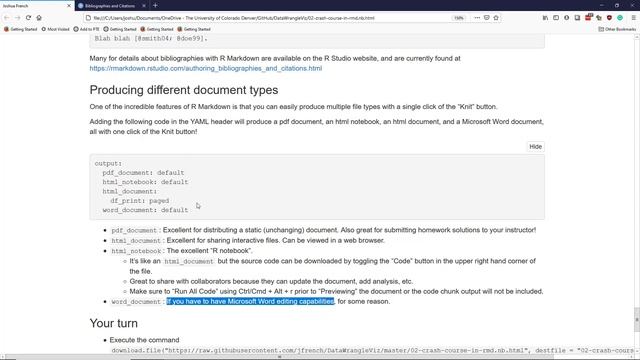Click the page info document icon in address bar
Image resolution: width=640 pixels, height=360 pixels.
[88, 18]
